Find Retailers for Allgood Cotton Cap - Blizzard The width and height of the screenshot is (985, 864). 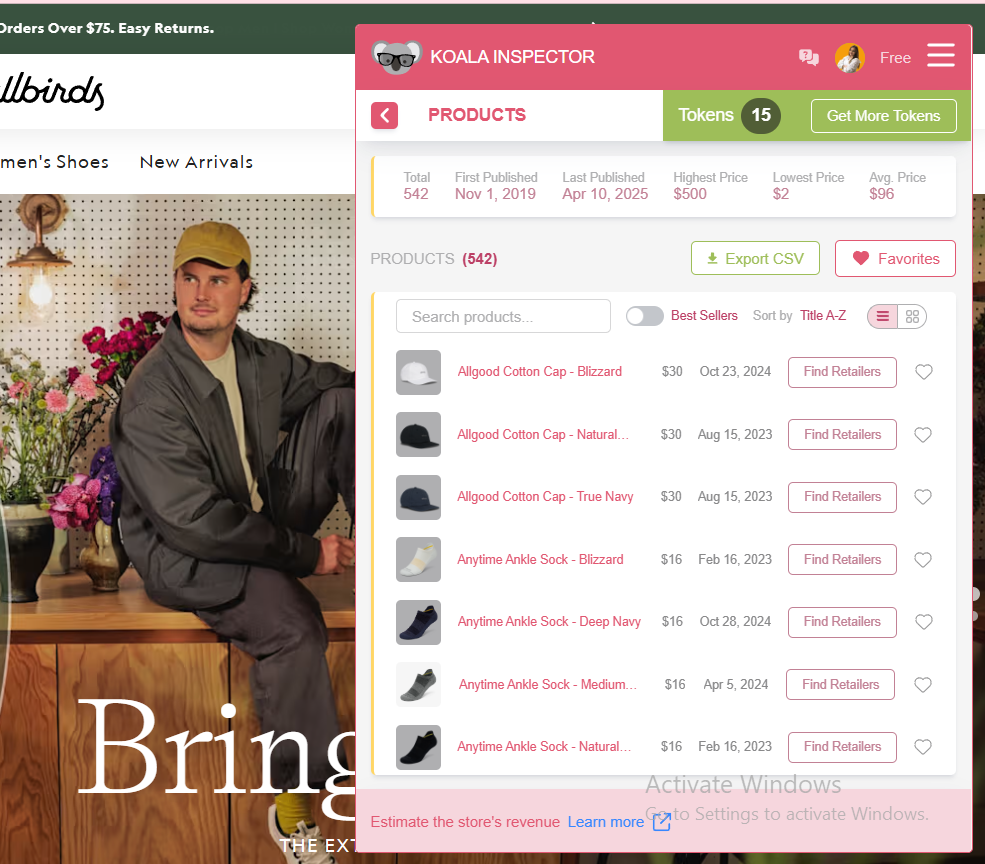(x=842, y=372)
